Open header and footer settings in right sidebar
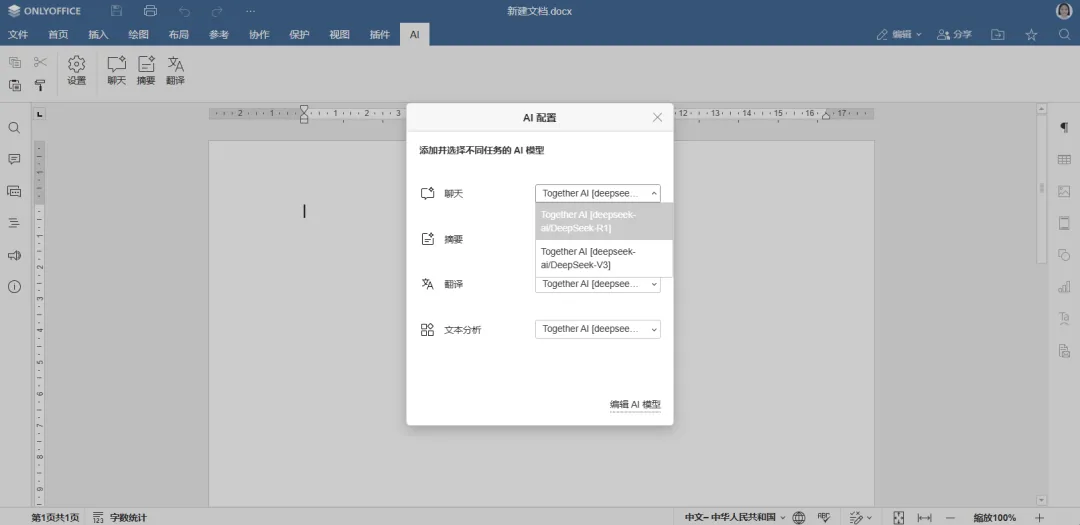1080x525 pixels. coord(1064,223)
